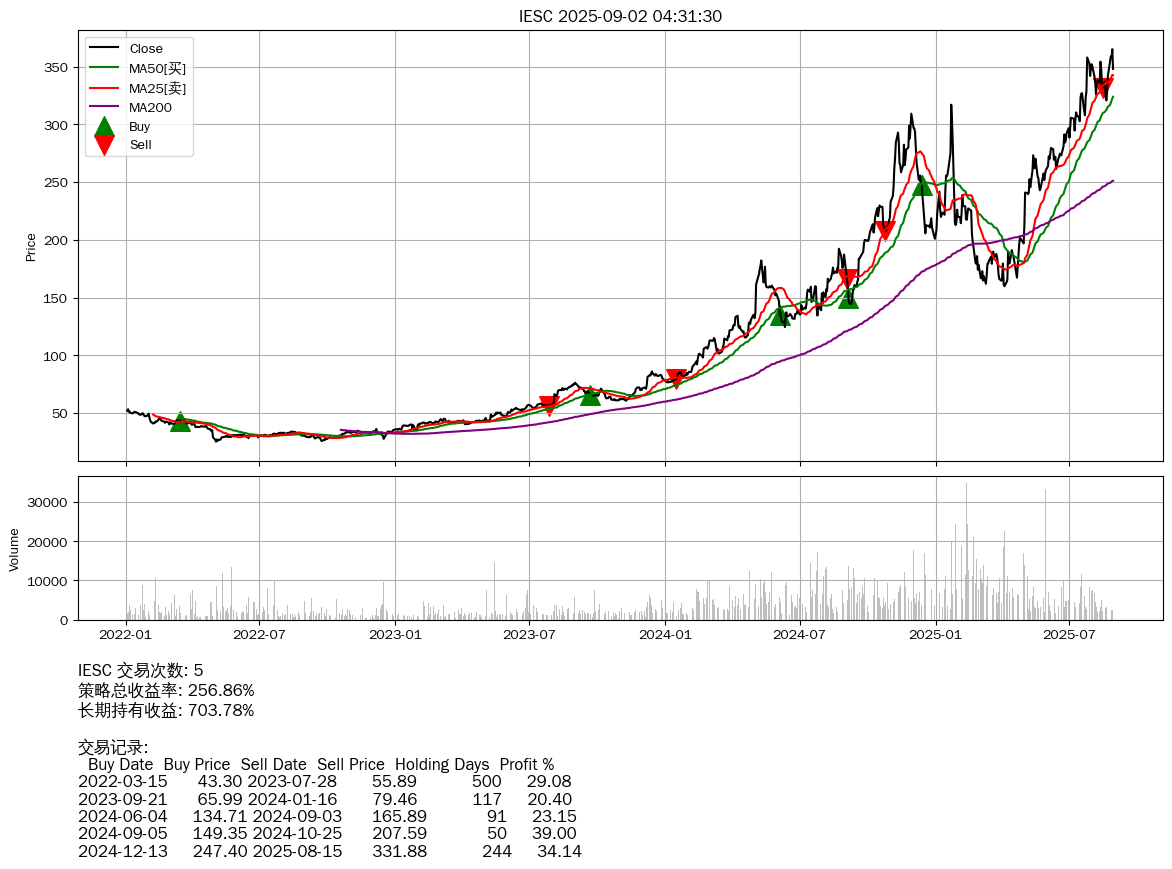Click the green Buy triangle in the legend
The height and width of the screenshot is (869, 1172).
[x=104, y=127]
